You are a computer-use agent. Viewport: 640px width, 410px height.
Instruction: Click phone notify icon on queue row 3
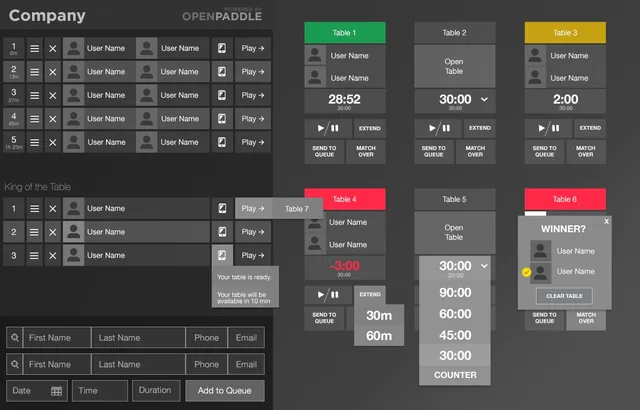click(x=222, y=95)
